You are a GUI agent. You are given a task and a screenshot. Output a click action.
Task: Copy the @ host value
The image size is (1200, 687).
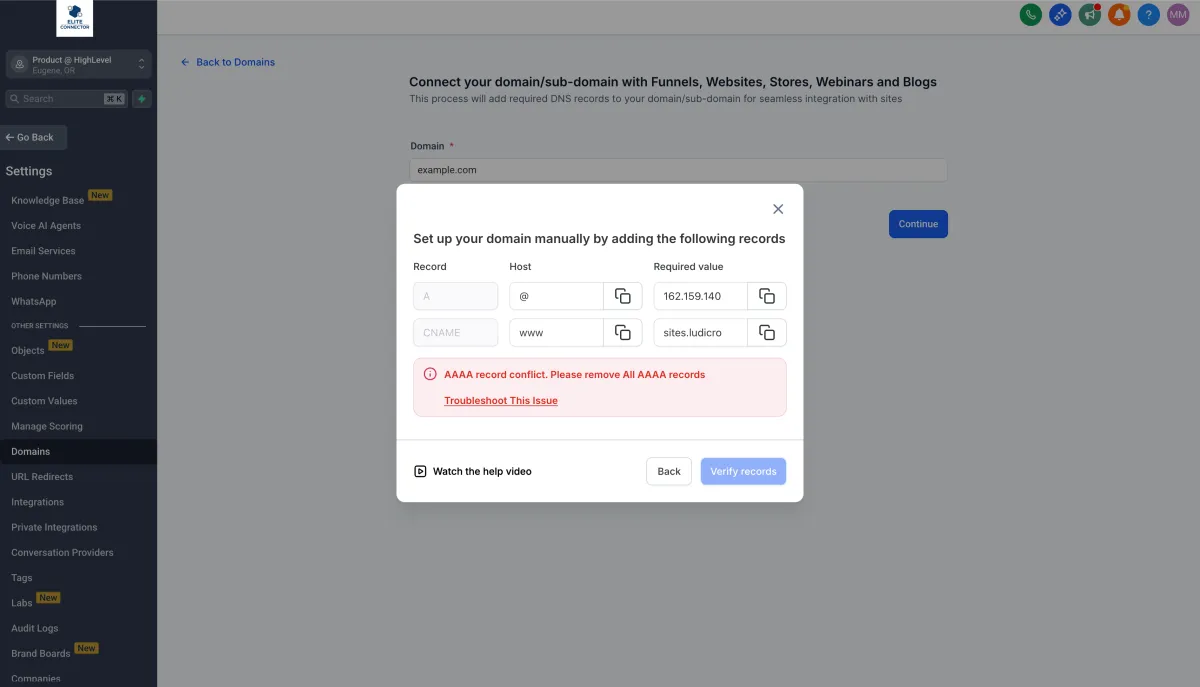(x=622, y=296)
